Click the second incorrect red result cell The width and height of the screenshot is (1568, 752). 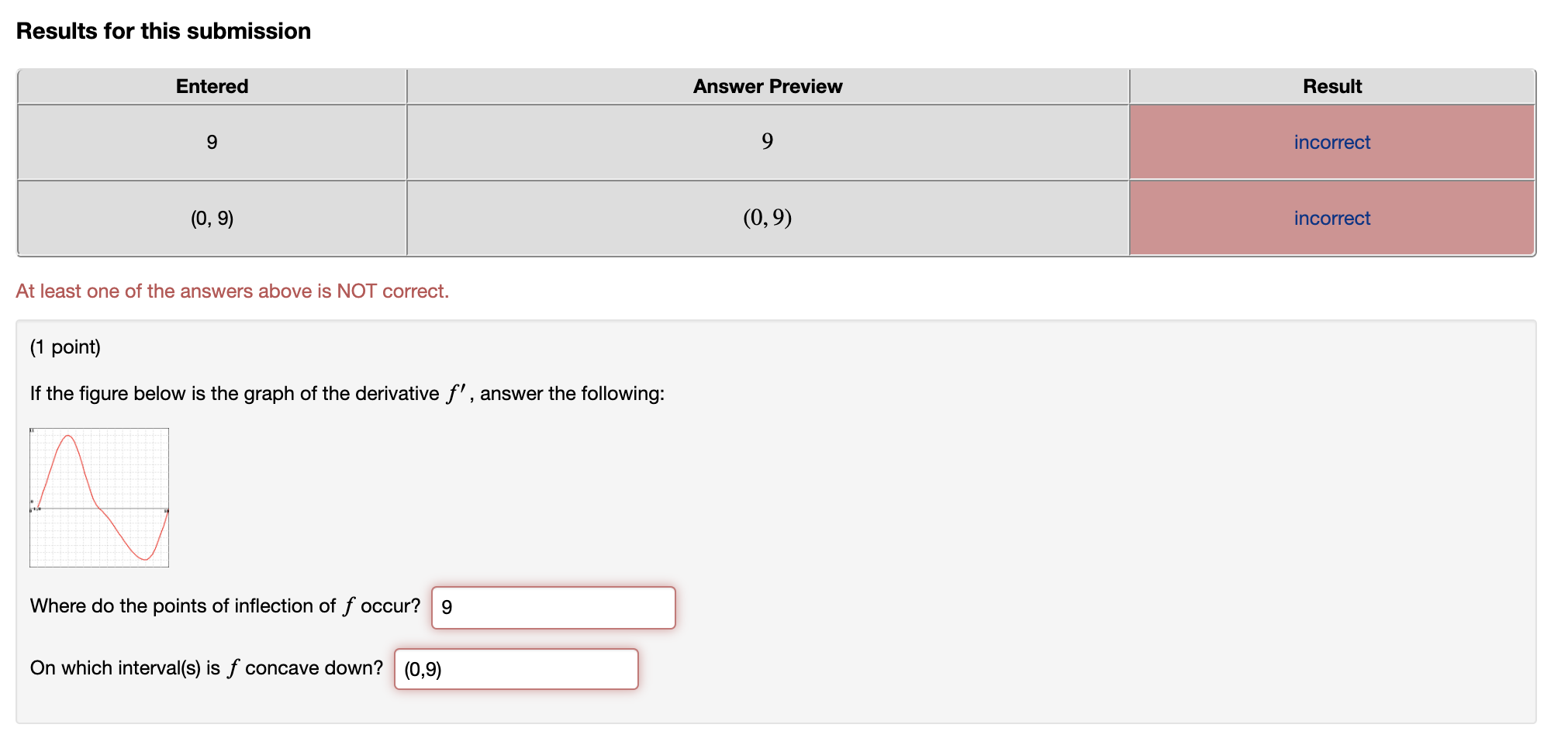[x=1331, y=218]
